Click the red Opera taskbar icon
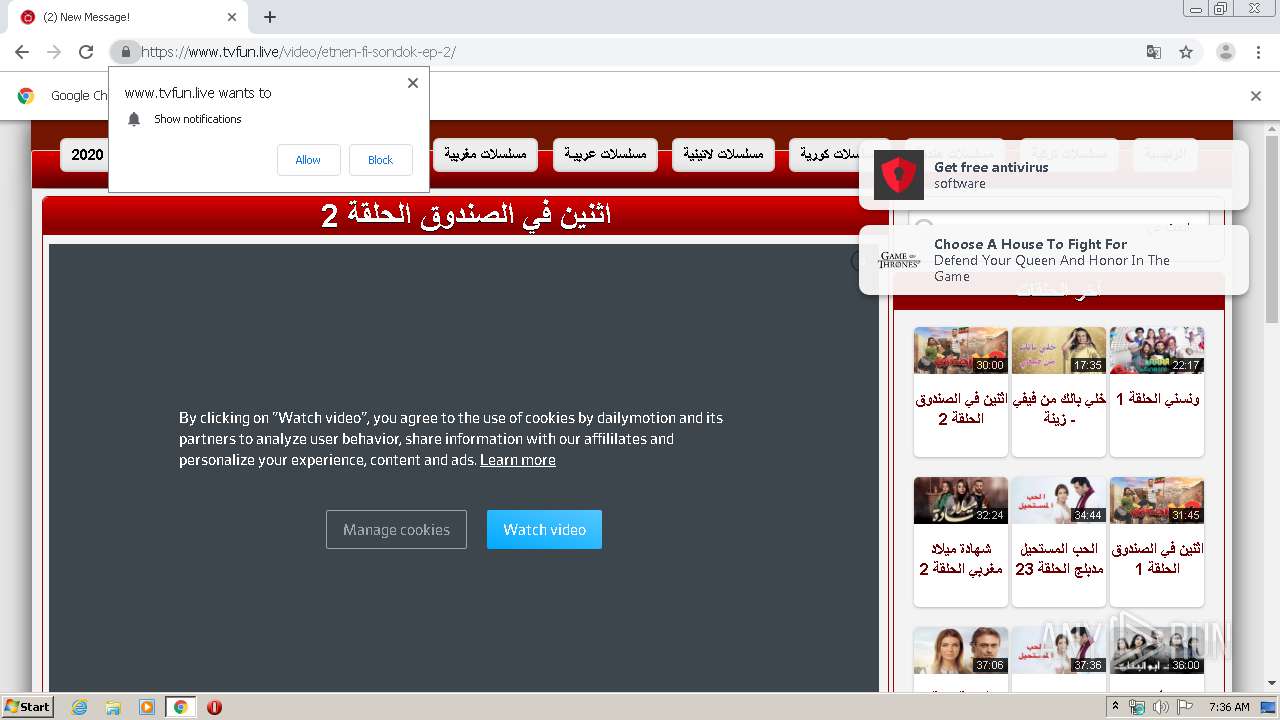The image size is (1280, 720). click(214, 707)
